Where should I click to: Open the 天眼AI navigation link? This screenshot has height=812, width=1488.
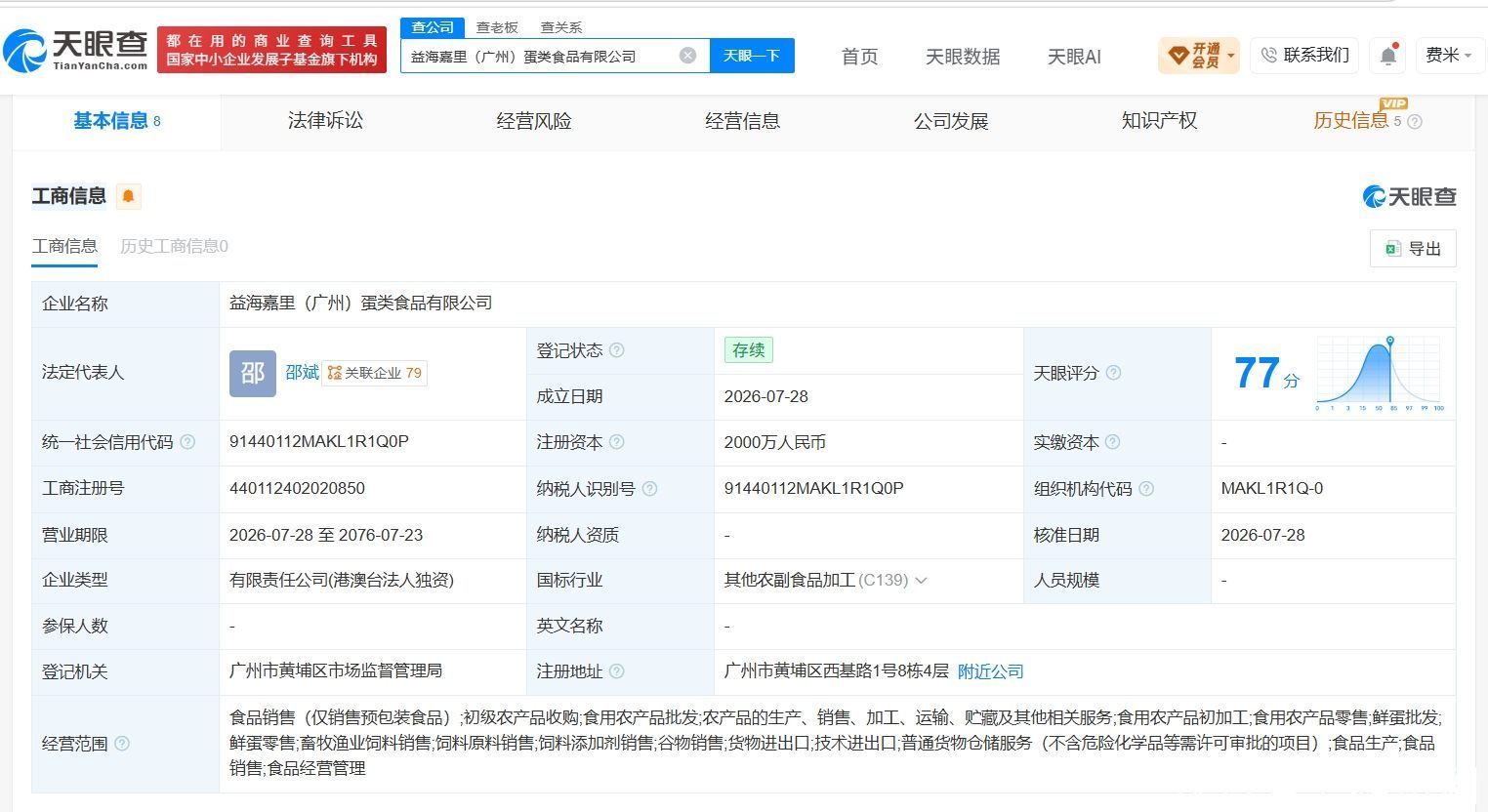click(x=1074, y=57)
